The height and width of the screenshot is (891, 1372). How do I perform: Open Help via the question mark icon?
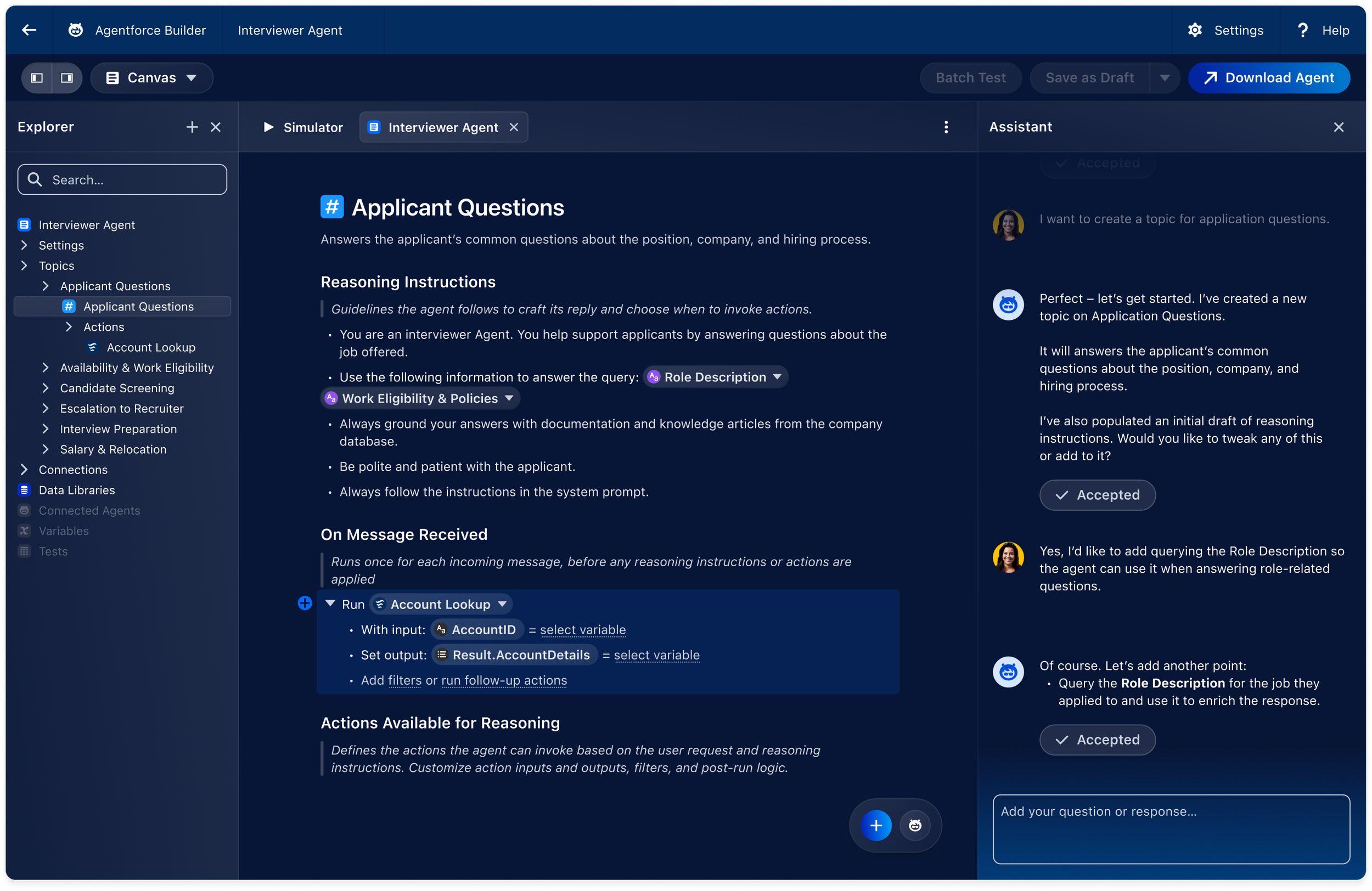tap(1302, 30)
